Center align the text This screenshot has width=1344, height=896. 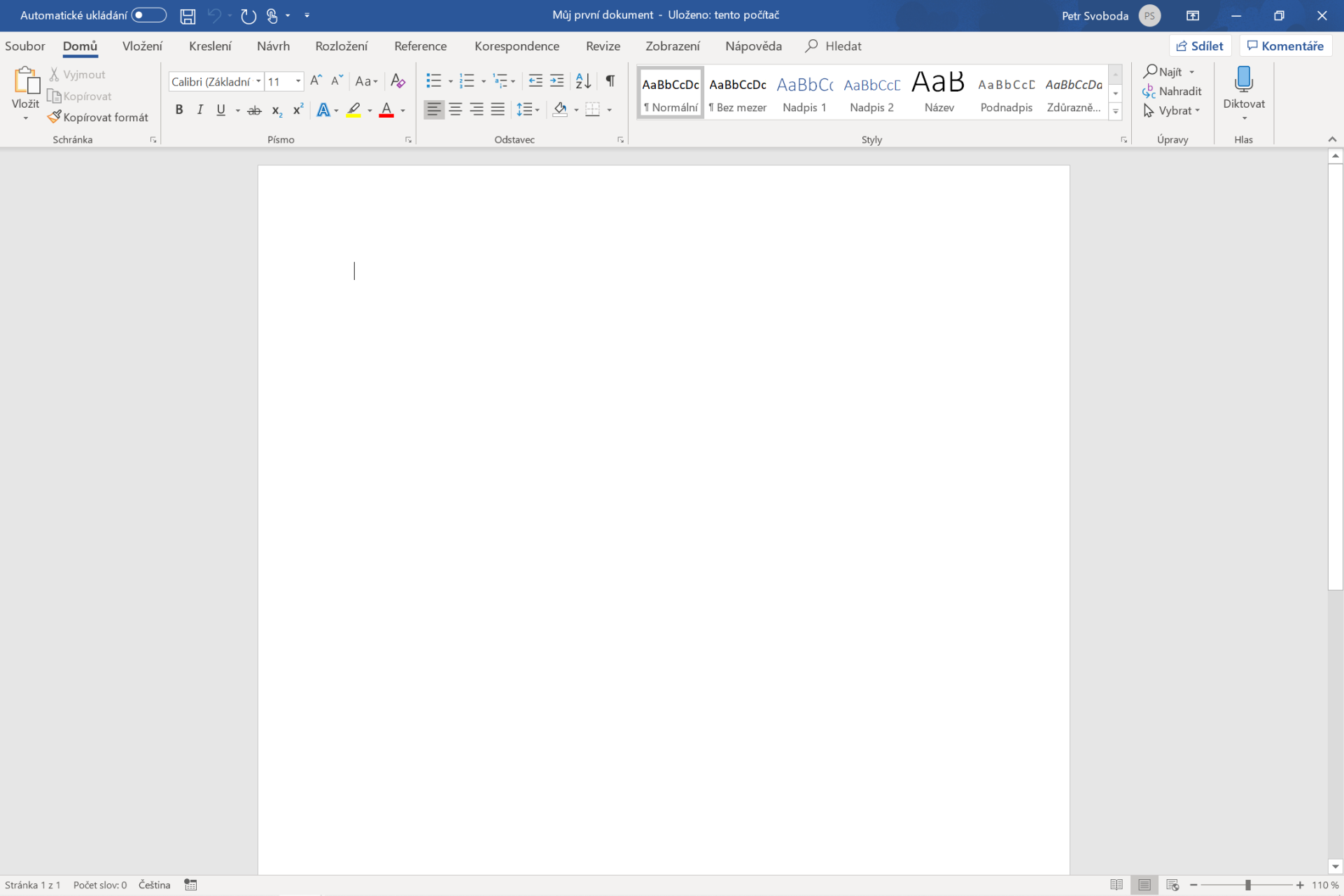(x=455, y=109)
